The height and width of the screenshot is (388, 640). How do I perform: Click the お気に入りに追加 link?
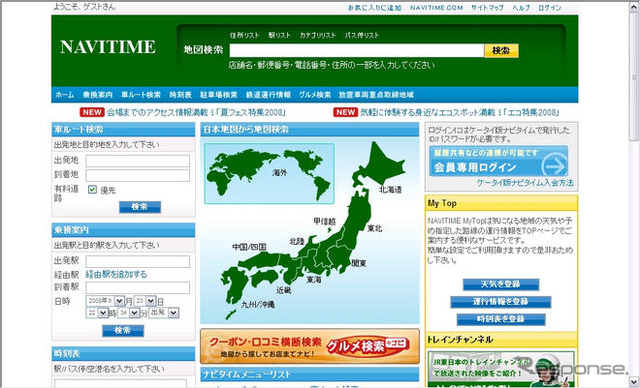(375, 8)
